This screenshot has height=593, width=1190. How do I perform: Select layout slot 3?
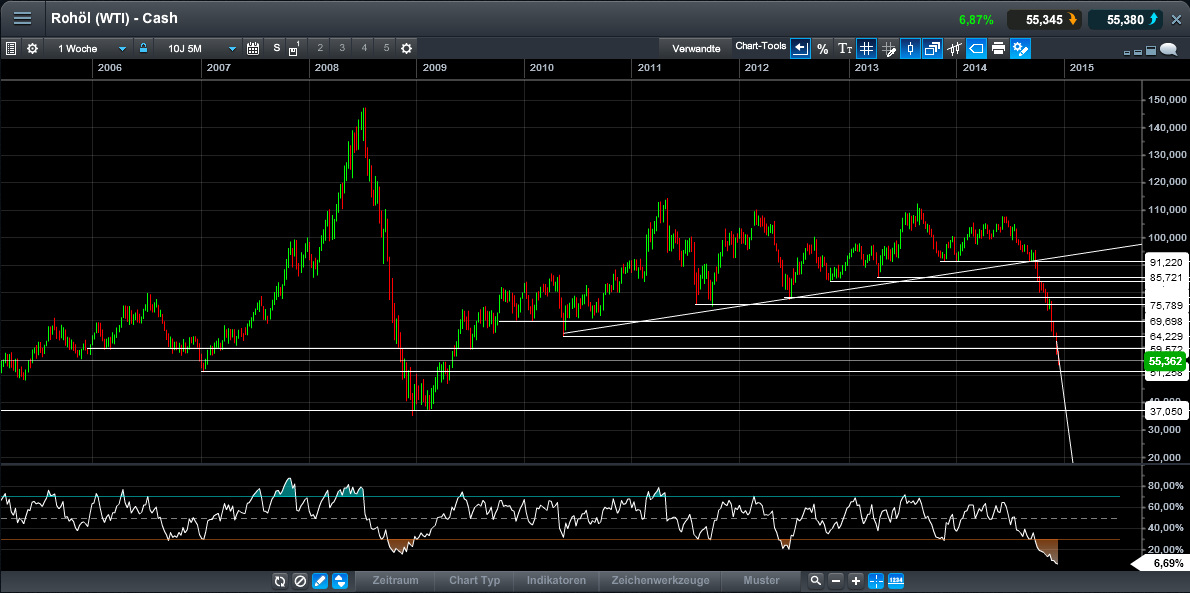[x=342, y=49]
